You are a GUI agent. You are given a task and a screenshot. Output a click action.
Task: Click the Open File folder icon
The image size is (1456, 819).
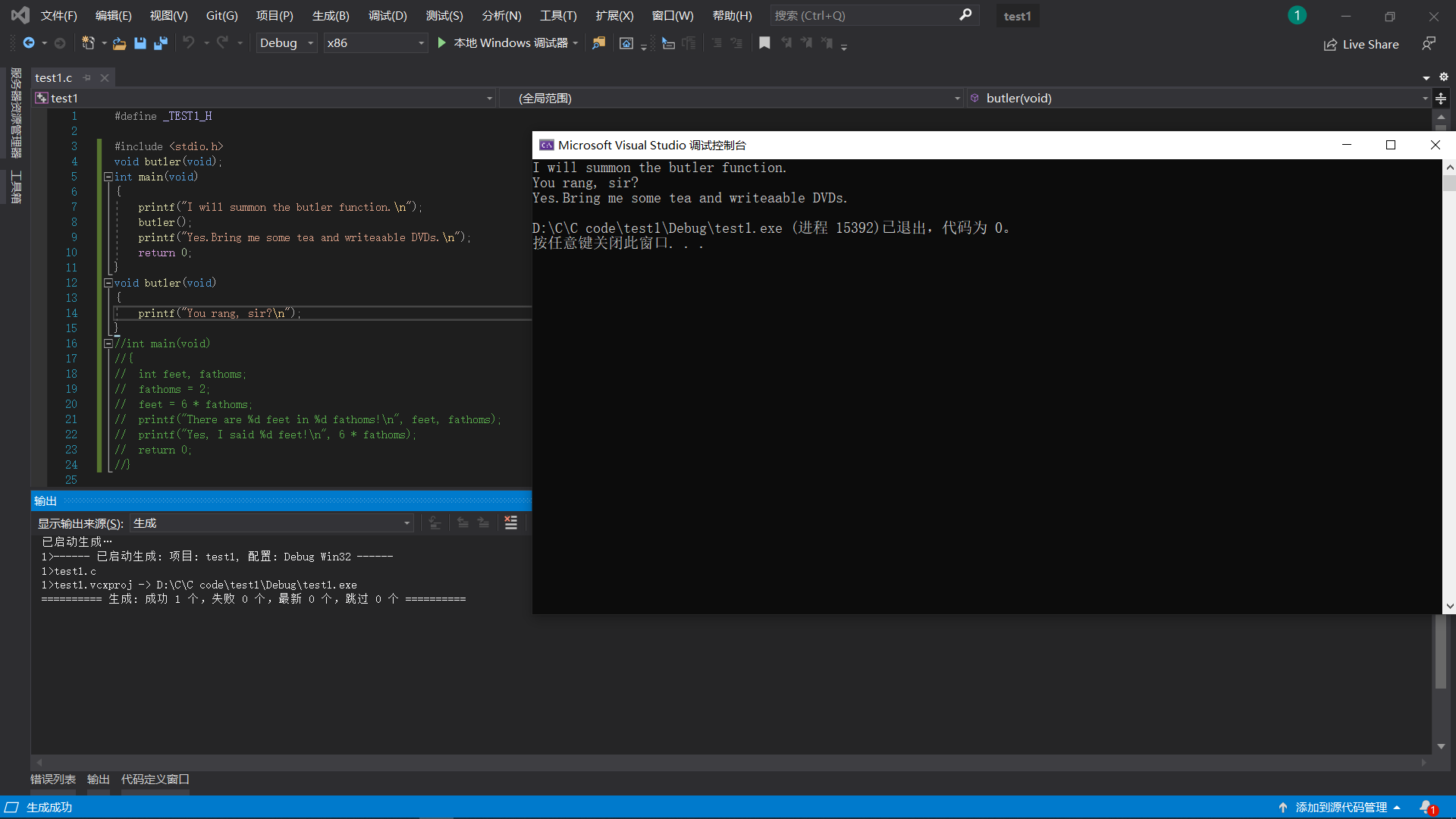pos(119,43)
